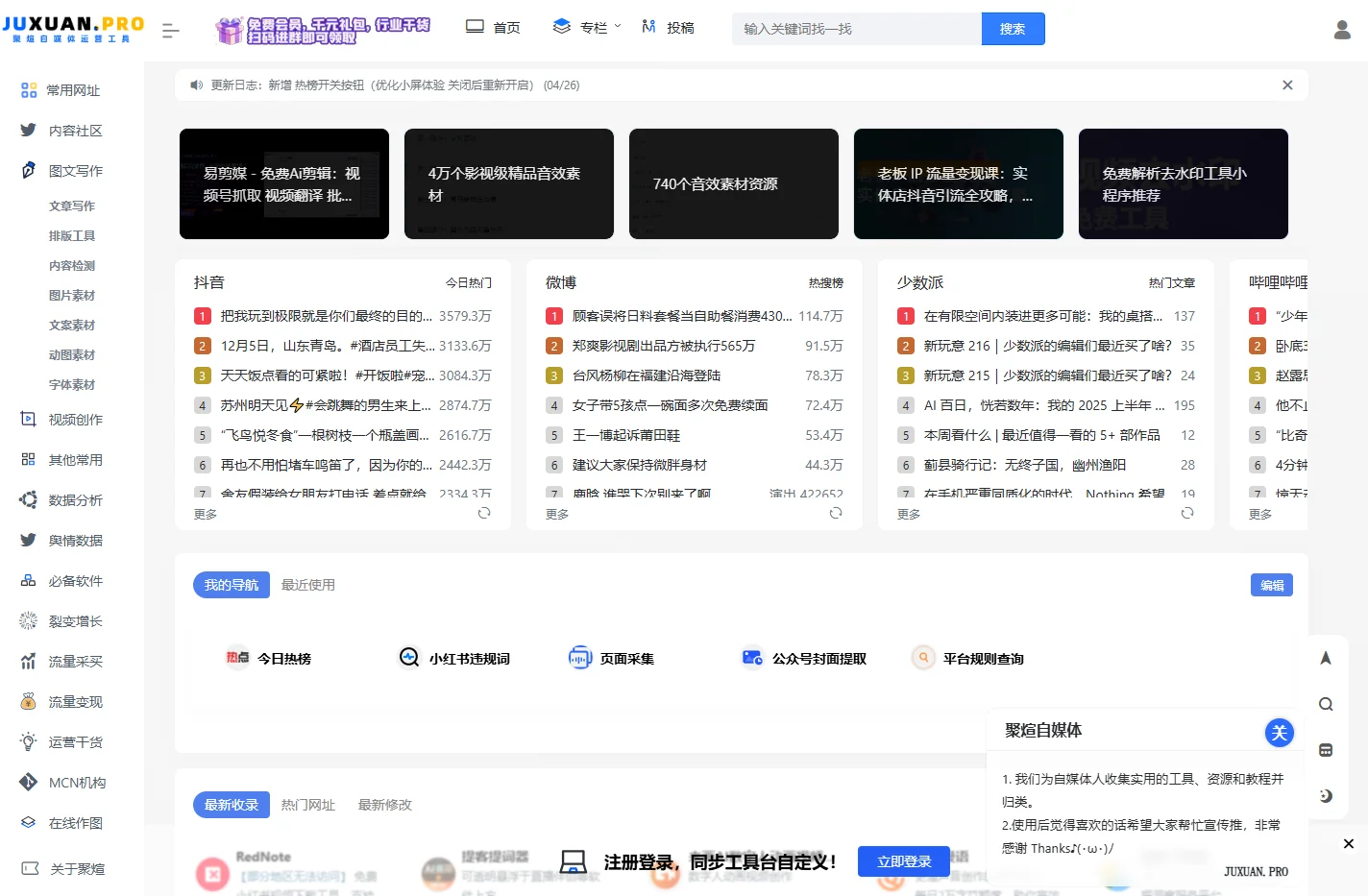
Task: Select 动图素材 submenu item
Action: click(x=72, y=355)
